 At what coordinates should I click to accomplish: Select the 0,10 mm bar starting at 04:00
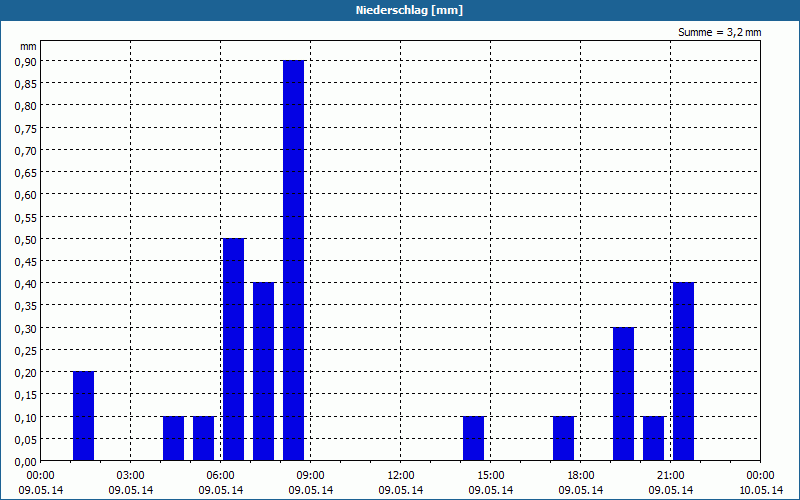(173, 438)
